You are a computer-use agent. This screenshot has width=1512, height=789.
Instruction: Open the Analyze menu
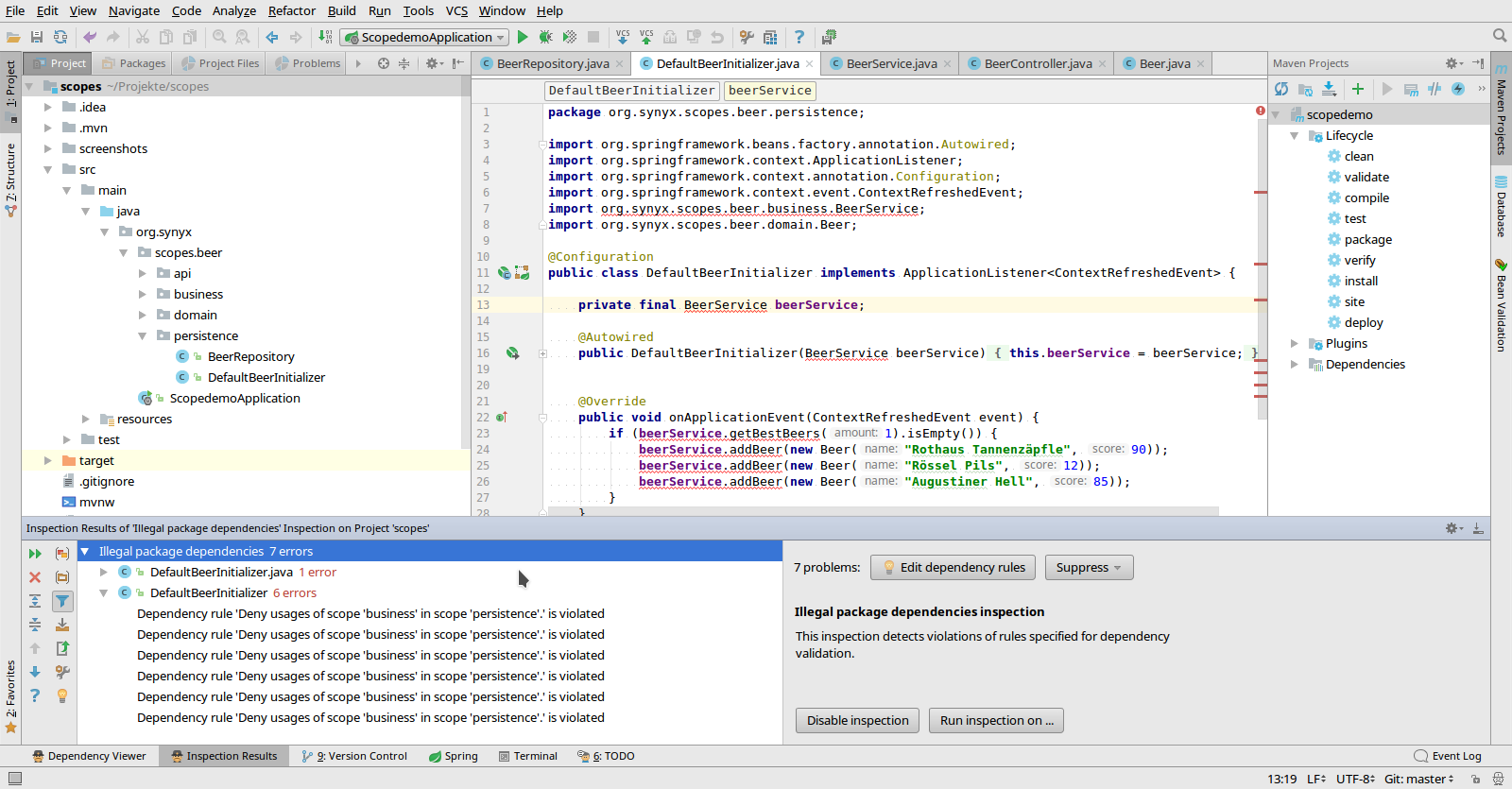click(234, 10)
